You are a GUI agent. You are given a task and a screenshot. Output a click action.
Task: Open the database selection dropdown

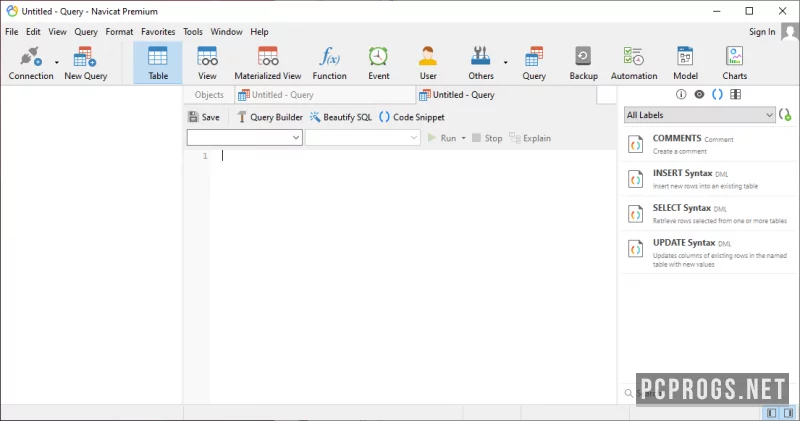pos(362,138)
